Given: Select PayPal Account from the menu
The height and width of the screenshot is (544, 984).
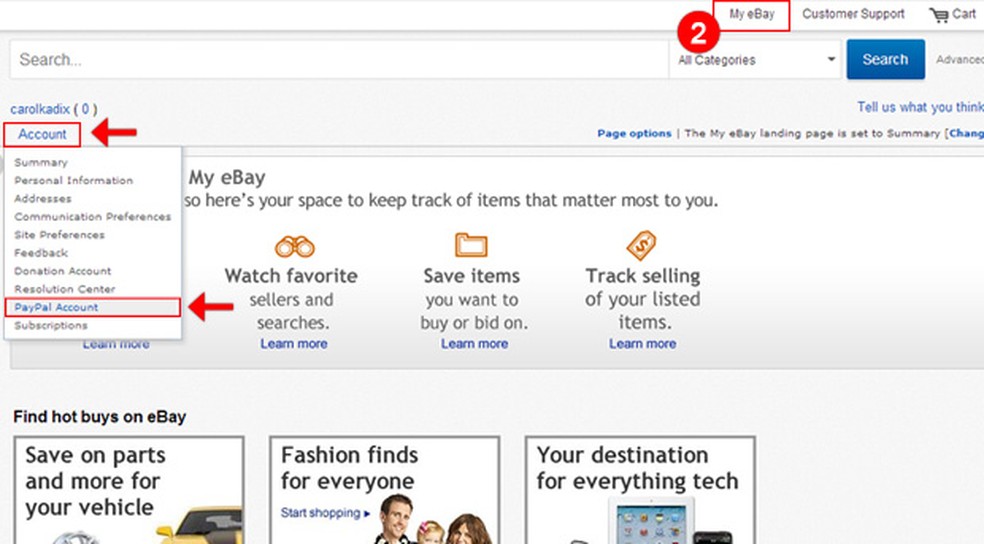Looking at the screenshot, I should 57,307.
